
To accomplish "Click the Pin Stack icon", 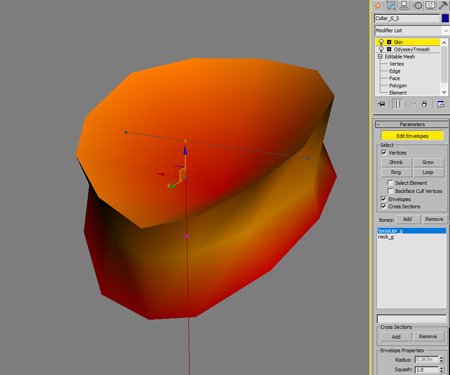I will pyautogui.click(x=382, y=104).
